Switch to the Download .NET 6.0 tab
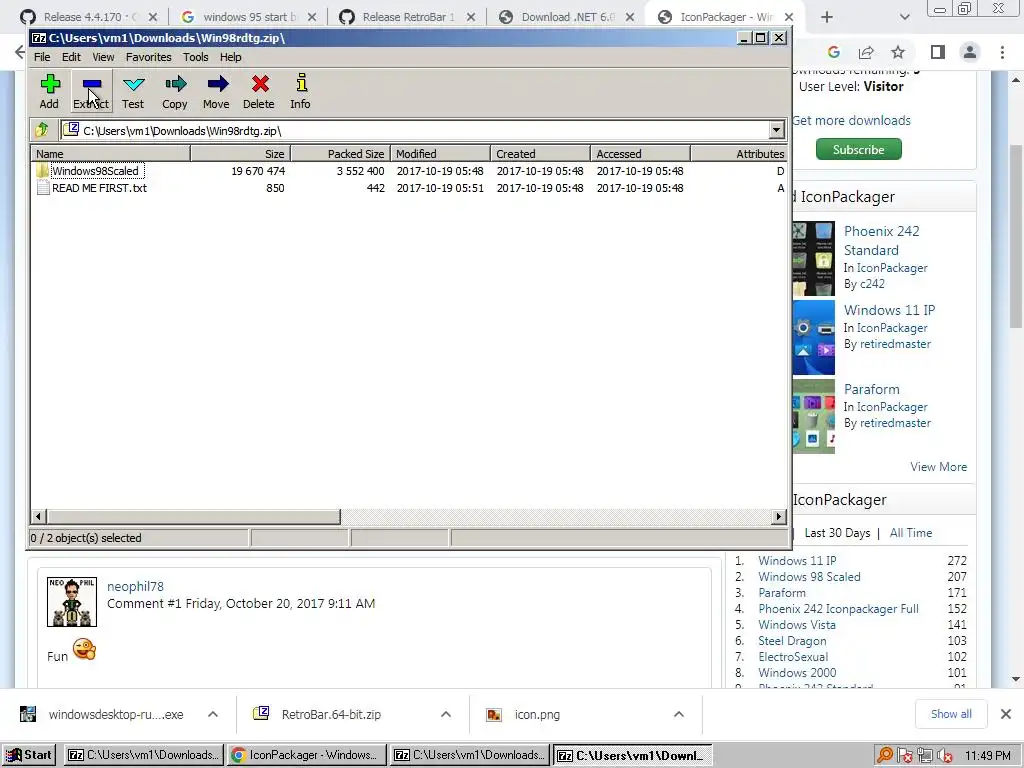1024x768 pixels. click(567, 17)
